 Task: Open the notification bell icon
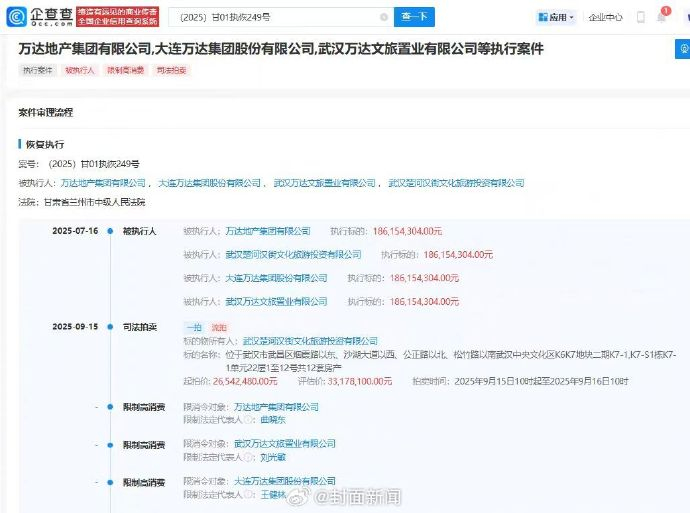pos(661,17)
